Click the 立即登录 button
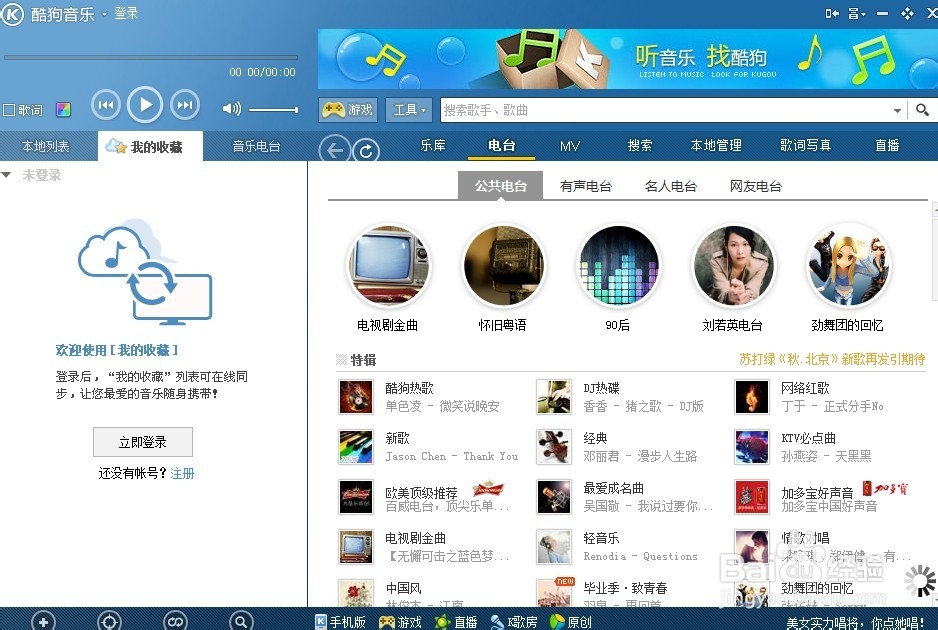The image size is (938, 630). pyautogui.click(x=143, y=442)
